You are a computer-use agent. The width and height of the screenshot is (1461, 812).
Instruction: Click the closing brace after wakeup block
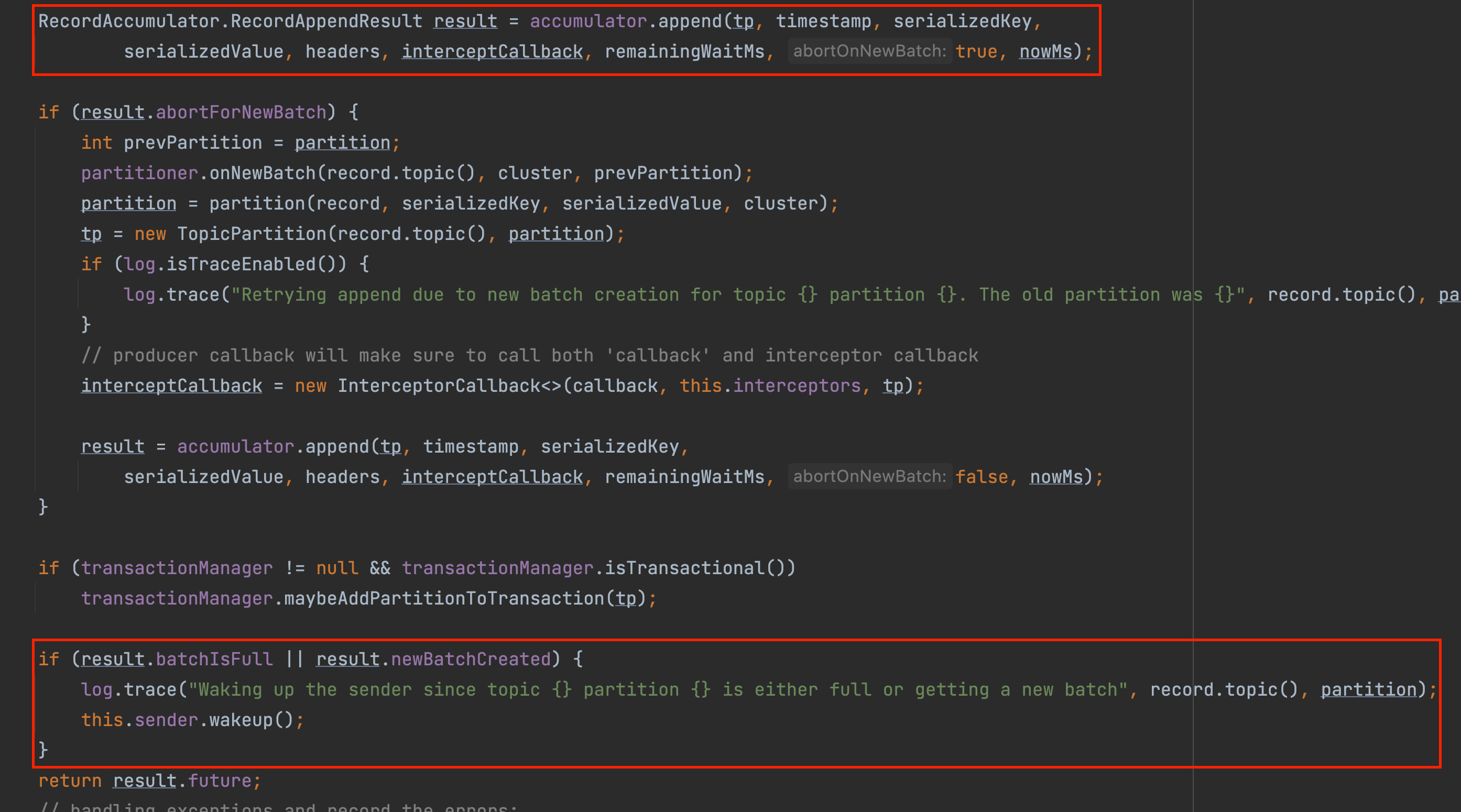click(x=43, y=750)
